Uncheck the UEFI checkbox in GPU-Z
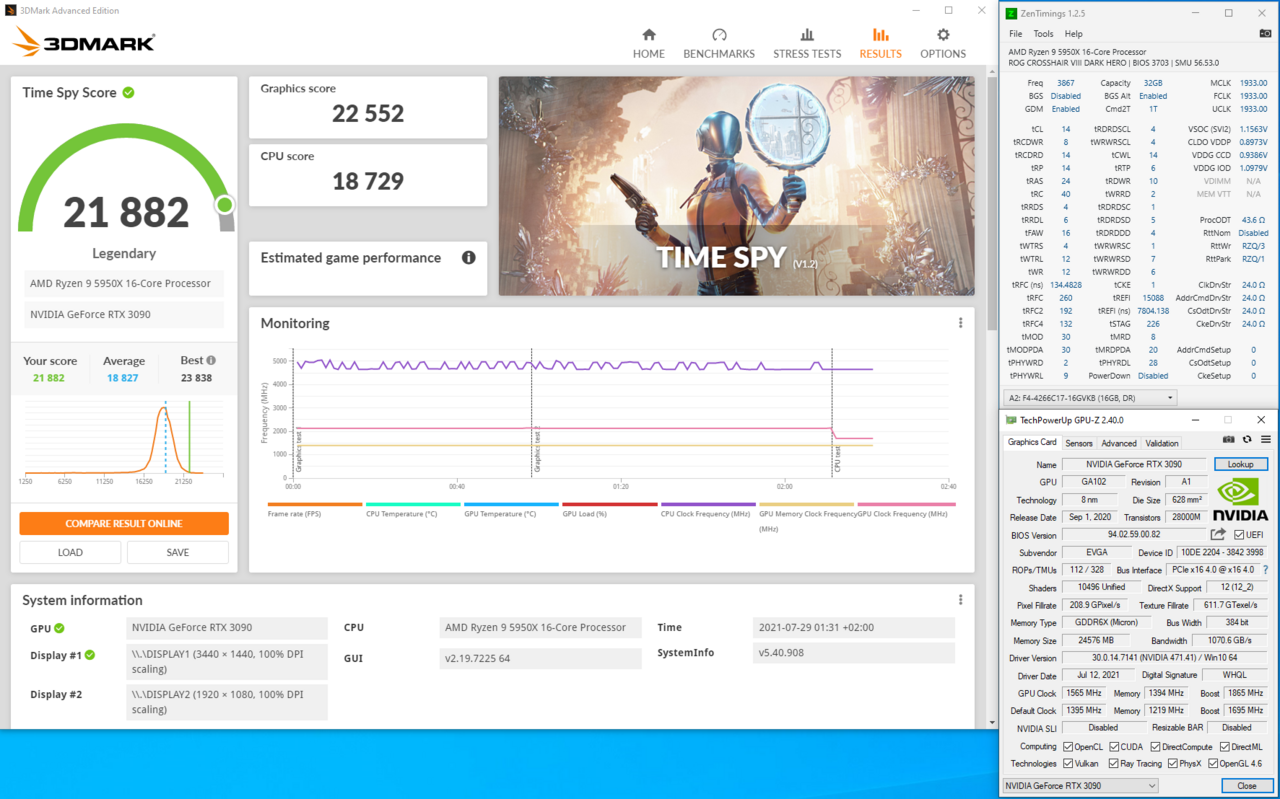 1237,534
